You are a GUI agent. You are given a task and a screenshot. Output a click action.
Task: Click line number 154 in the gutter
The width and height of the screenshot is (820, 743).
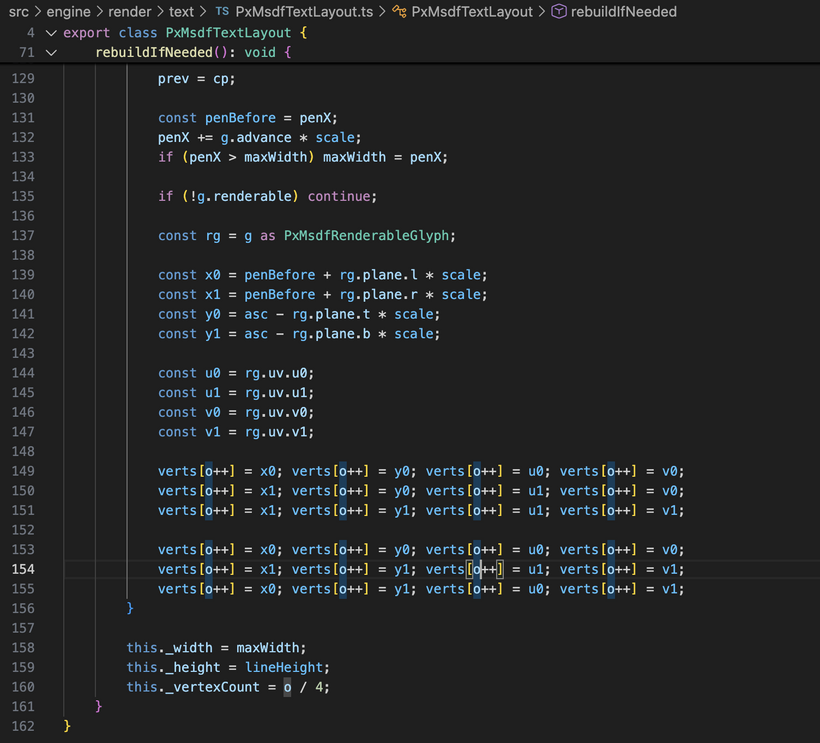[x=22, y=569]
